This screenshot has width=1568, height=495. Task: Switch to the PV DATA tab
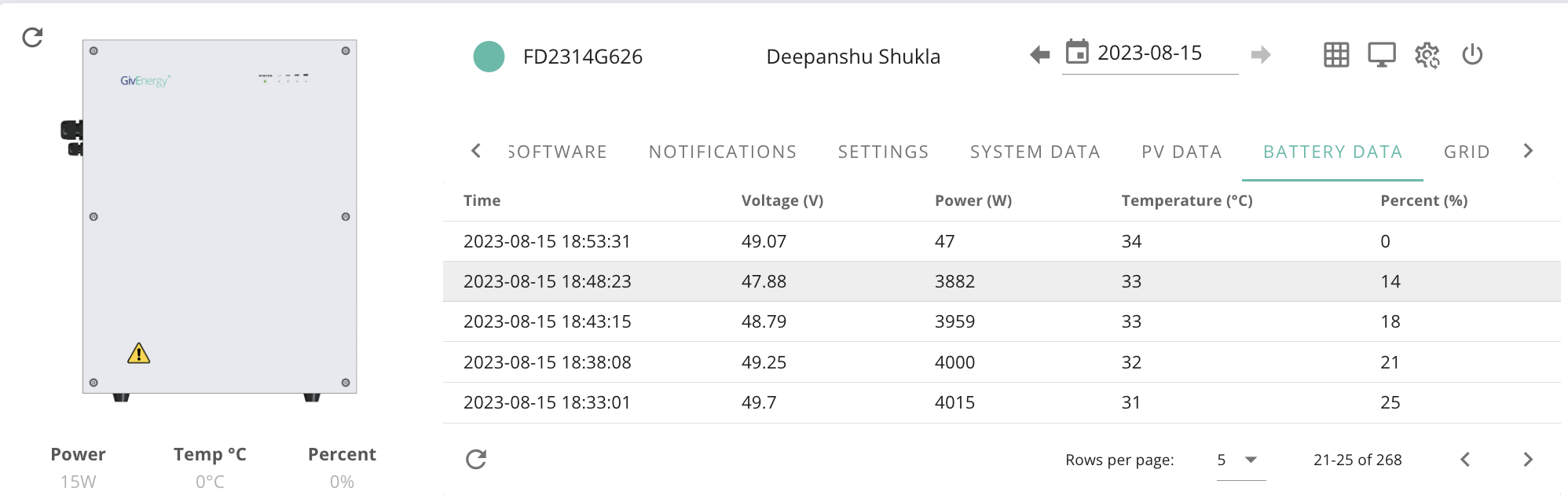point(1181,152)
